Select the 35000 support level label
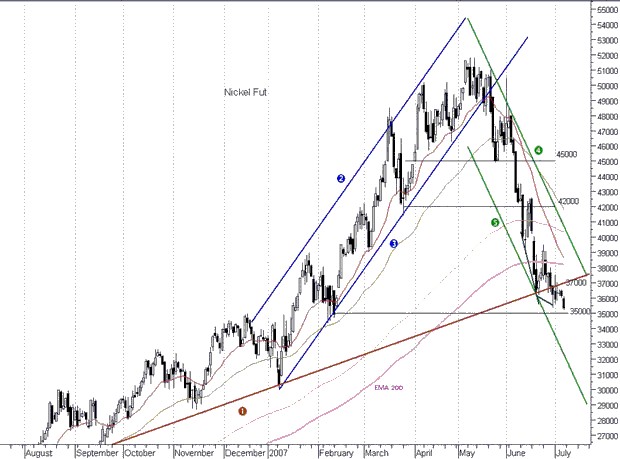The height and width of the screenshot is (459, 620). [568, 312]
